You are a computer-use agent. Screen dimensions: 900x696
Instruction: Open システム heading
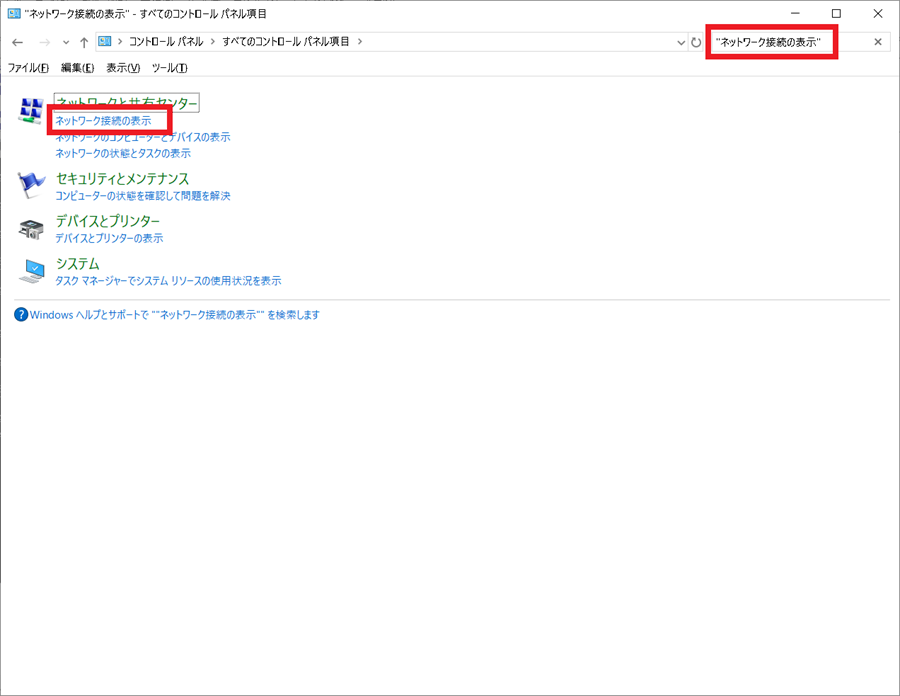(77, 263)
